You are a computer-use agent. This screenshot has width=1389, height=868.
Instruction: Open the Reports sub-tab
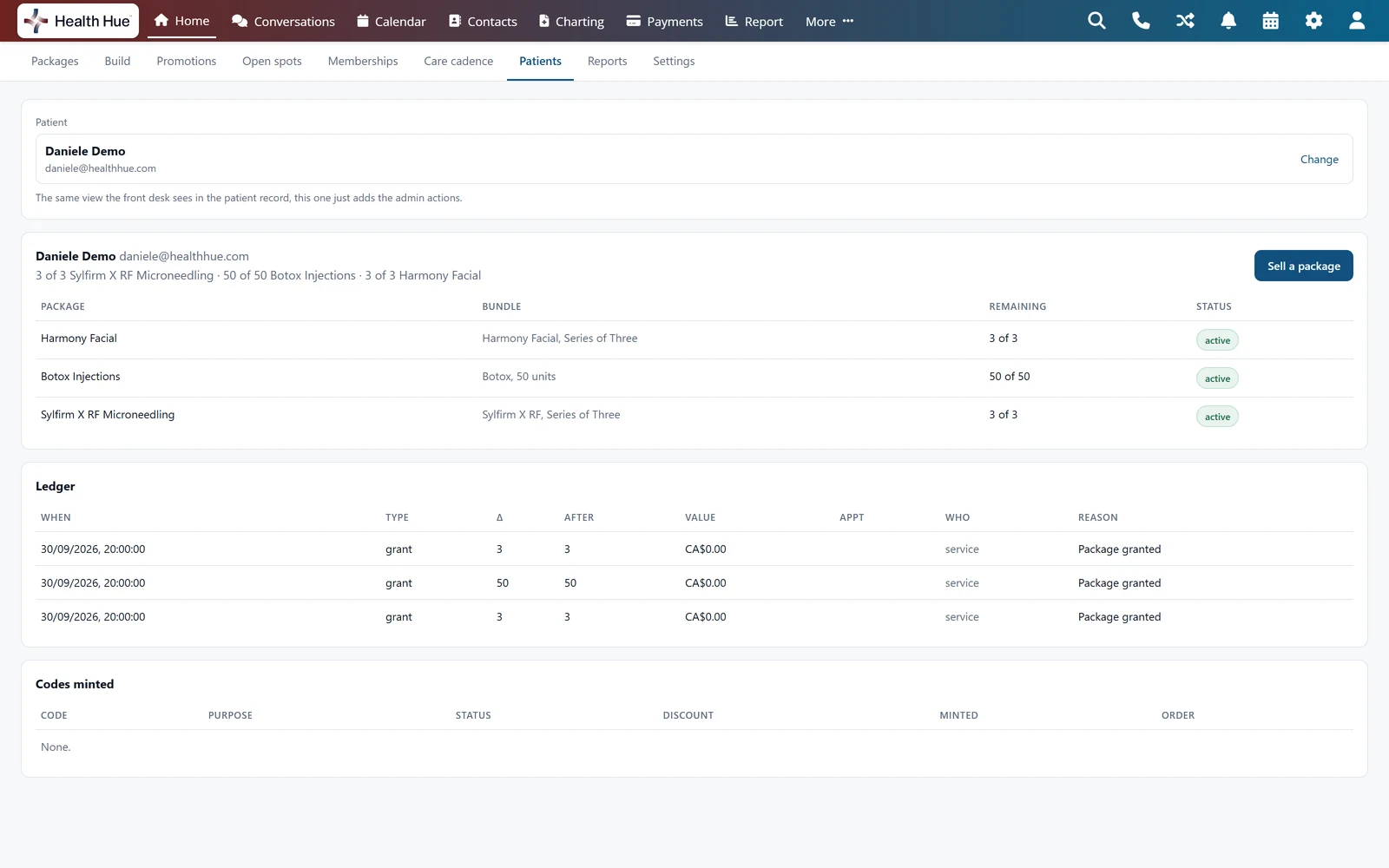pyautogui.click(x=607, y=61)
